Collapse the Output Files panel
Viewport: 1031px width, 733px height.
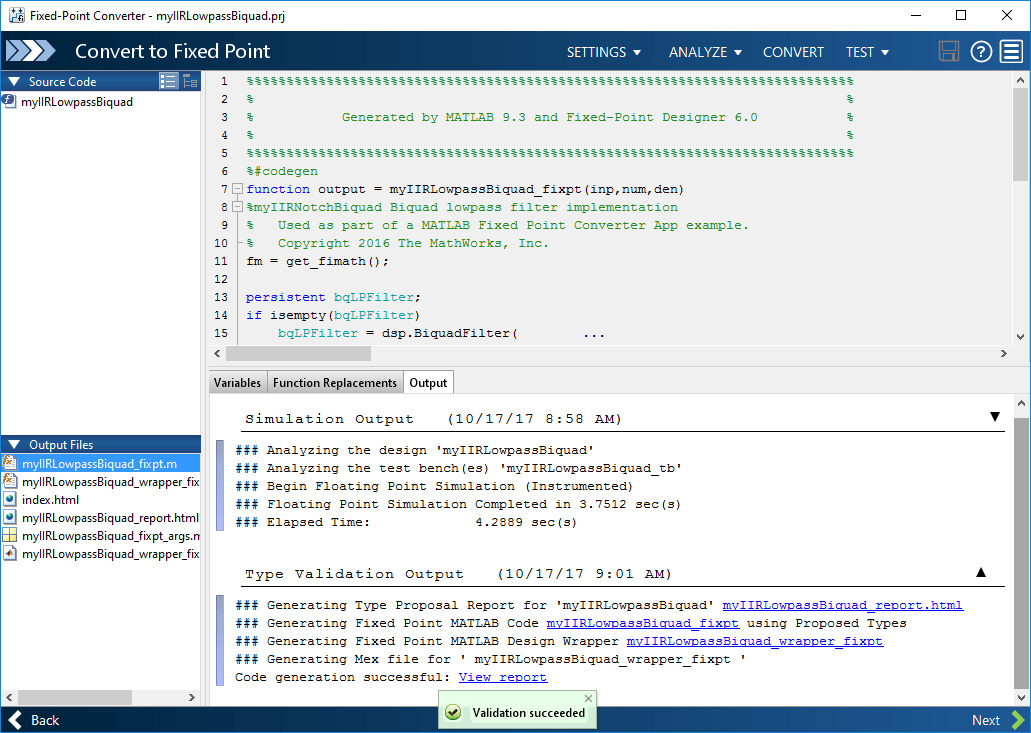pos(14,444)
